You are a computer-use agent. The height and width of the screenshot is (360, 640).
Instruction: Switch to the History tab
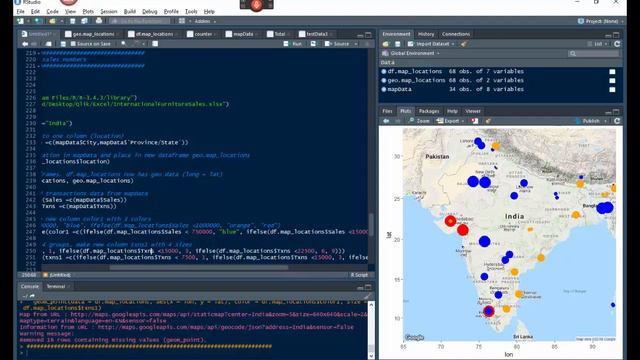click(426, 34)
